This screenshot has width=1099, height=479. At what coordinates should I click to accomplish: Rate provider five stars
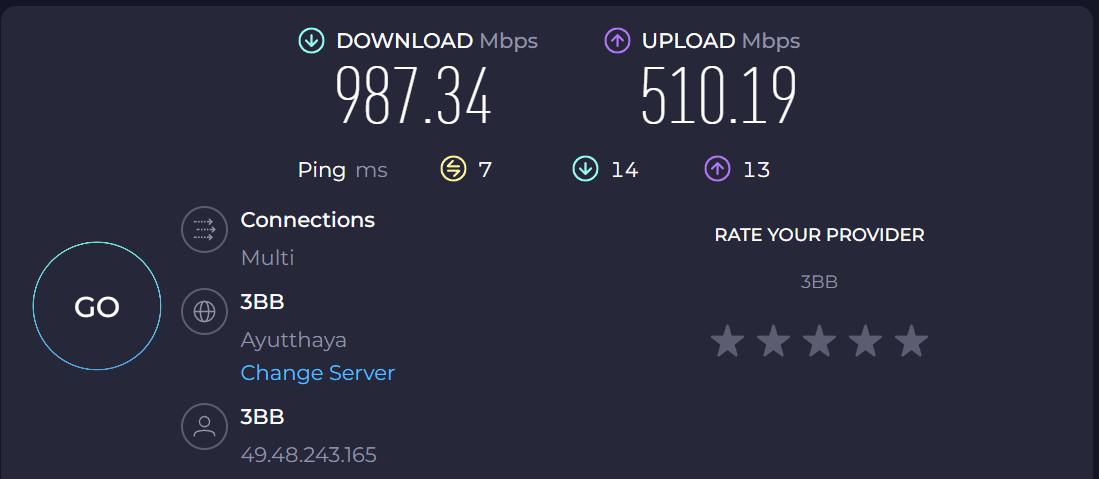point(911,342)
